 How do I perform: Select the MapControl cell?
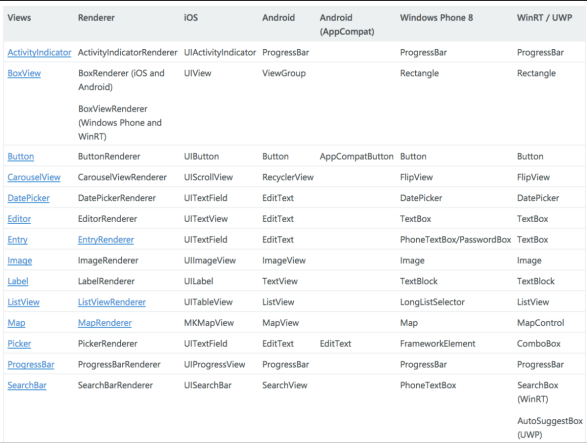(541, 323)
